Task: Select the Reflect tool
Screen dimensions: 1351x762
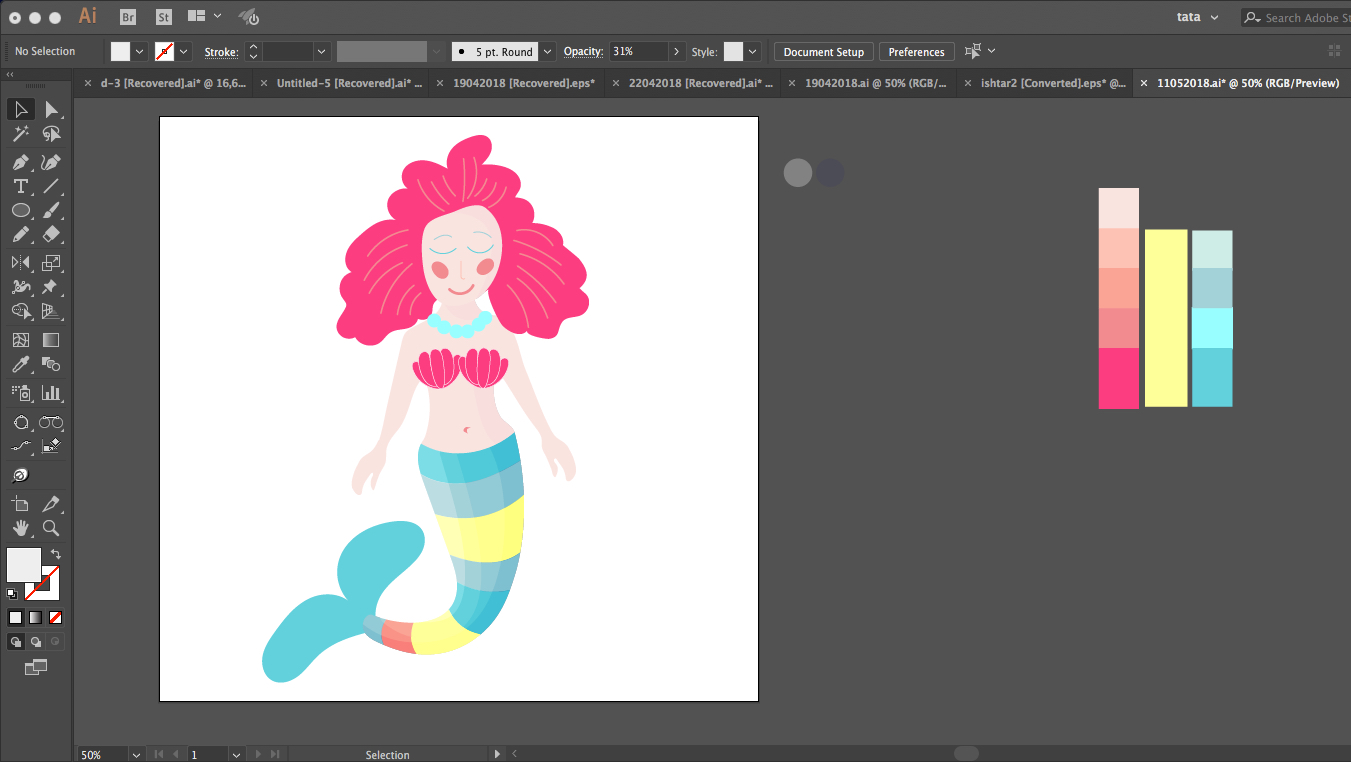Action: (x=21, y=262)
